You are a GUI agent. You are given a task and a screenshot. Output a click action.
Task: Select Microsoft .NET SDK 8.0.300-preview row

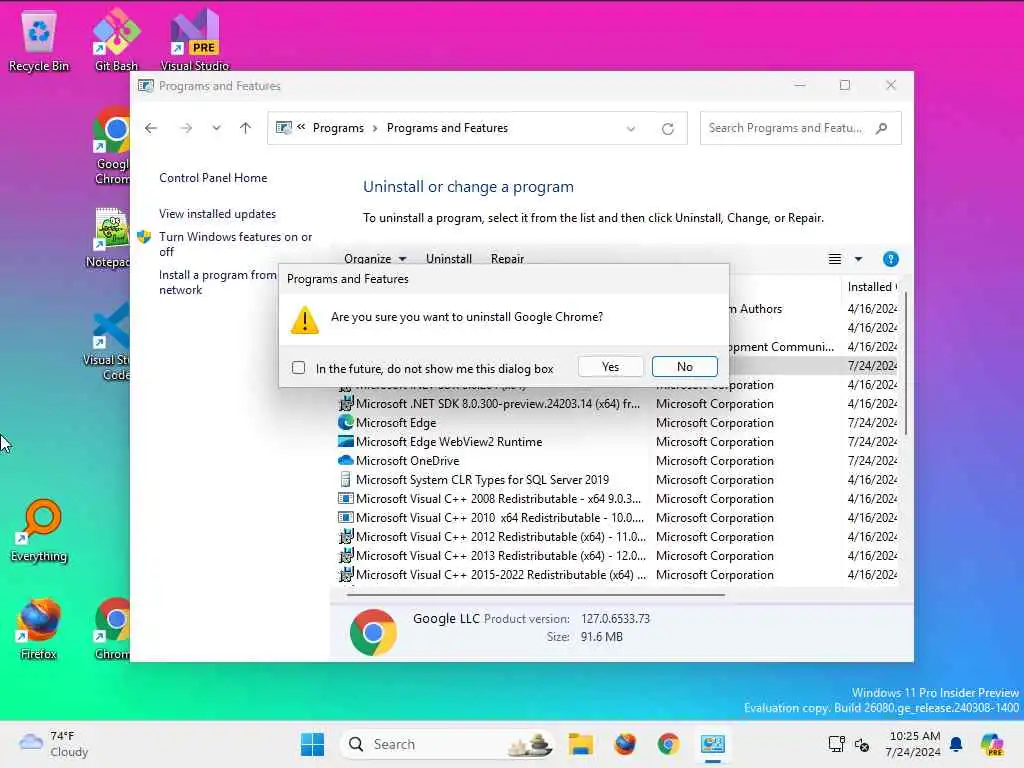pyautogui.click(x=617, y=404)
